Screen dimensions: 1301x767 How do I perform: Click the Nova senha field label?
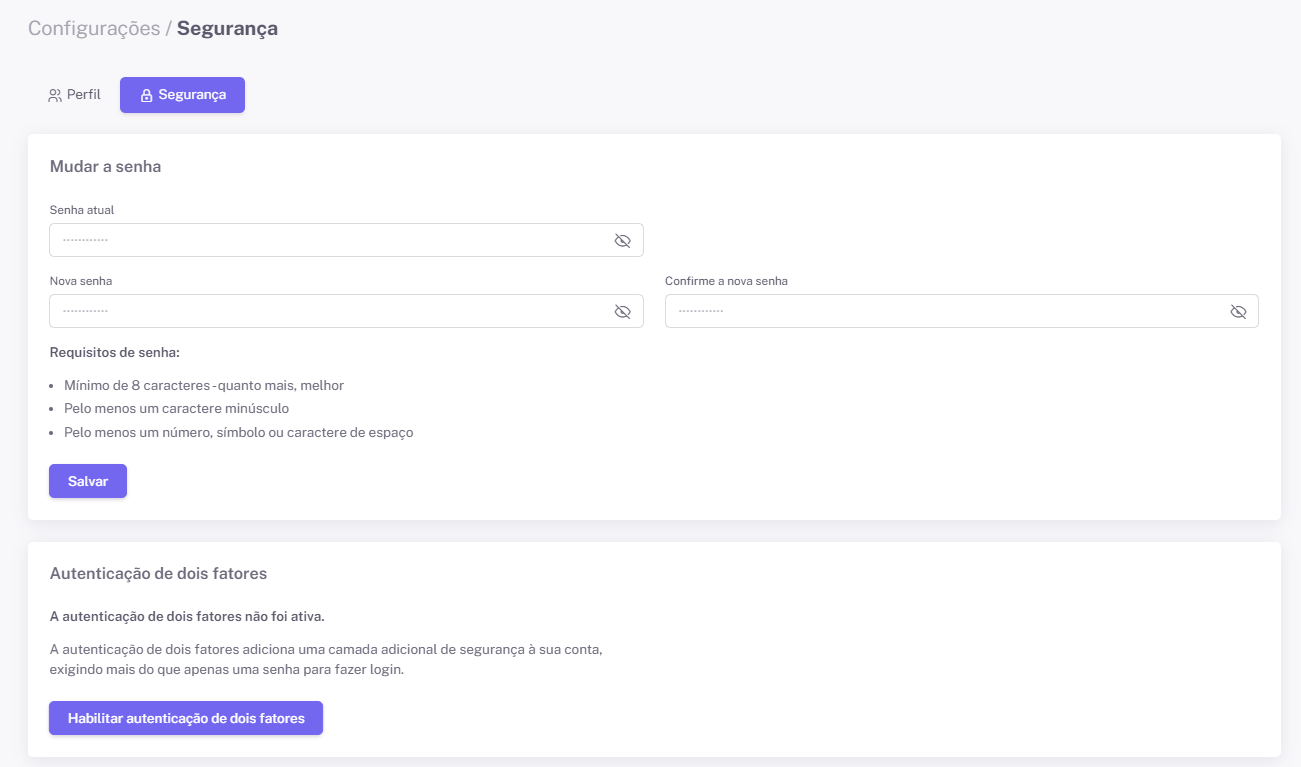point(81,281)
